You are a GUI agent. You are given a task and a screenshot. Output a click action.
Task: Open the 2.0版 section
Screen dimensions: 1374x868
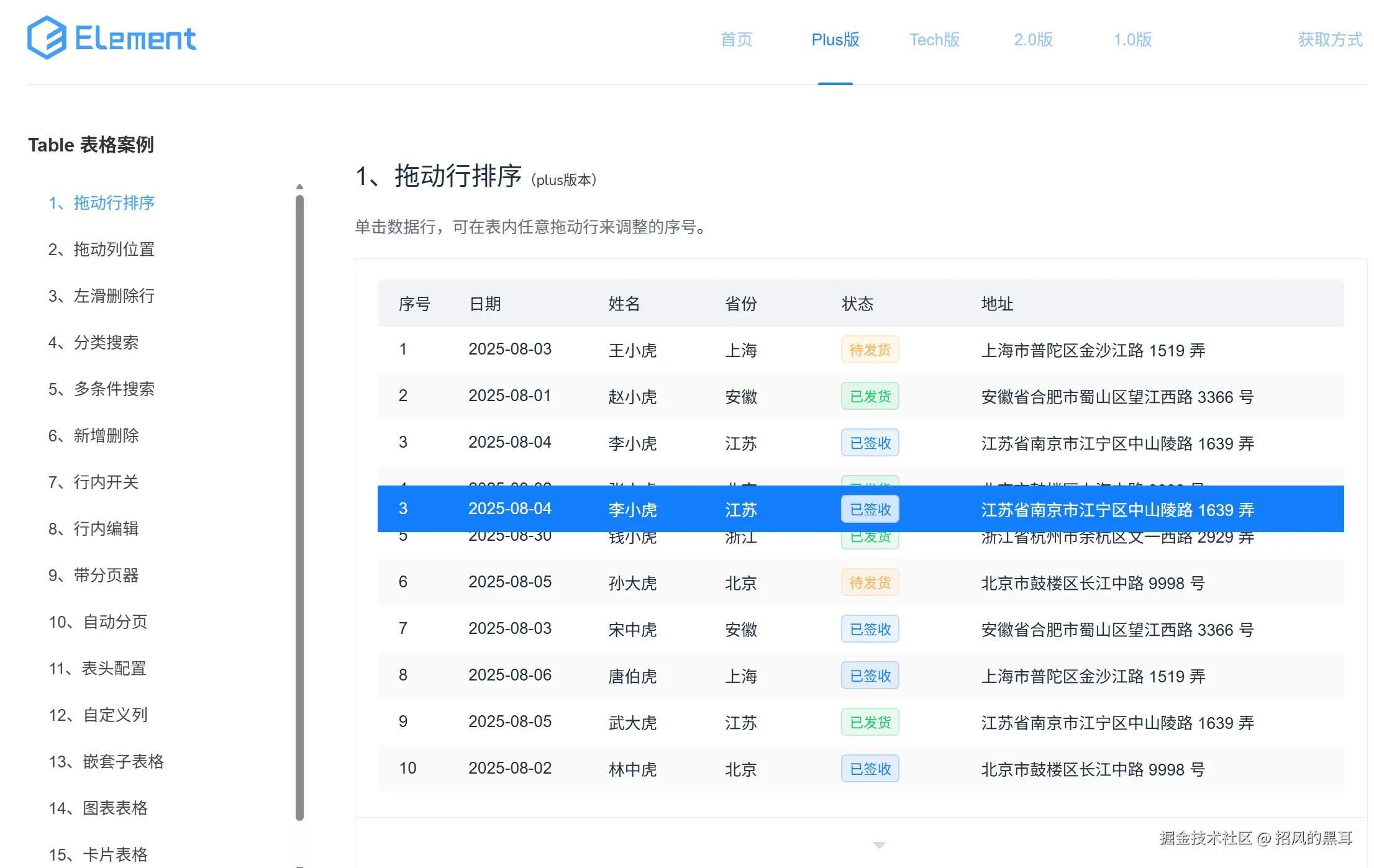coord(1032,39)
